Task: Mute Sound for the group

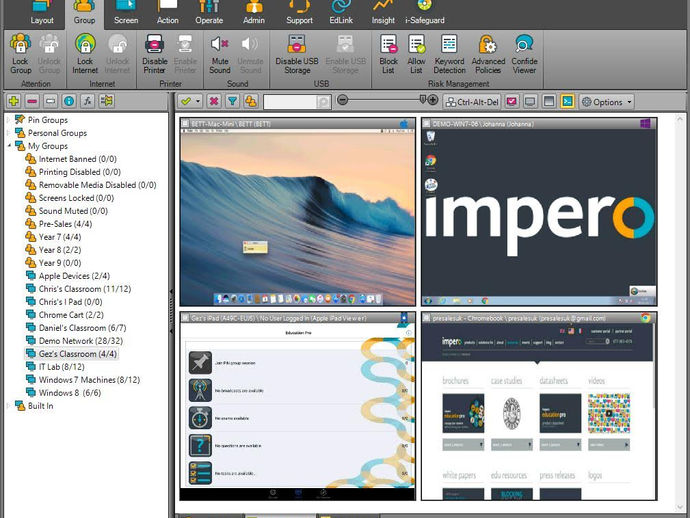Action: click(220, 54)
